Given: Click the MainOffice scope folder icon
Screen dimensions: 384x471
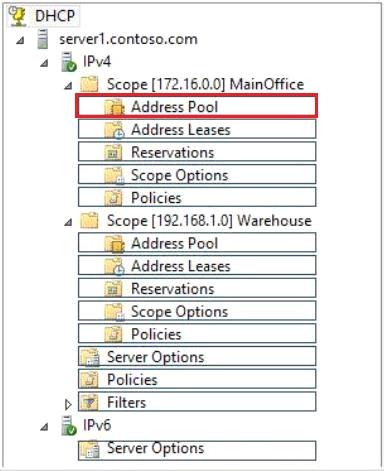Looking at the screenshot, I should click(x=89, y=84).
